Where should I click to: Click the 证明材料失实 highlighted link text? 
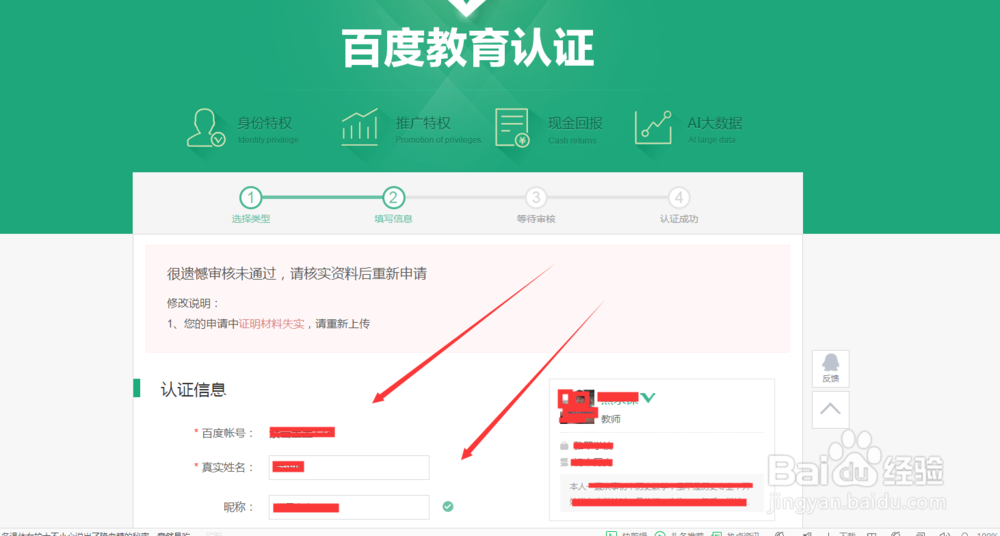click(x=272, y=324)
